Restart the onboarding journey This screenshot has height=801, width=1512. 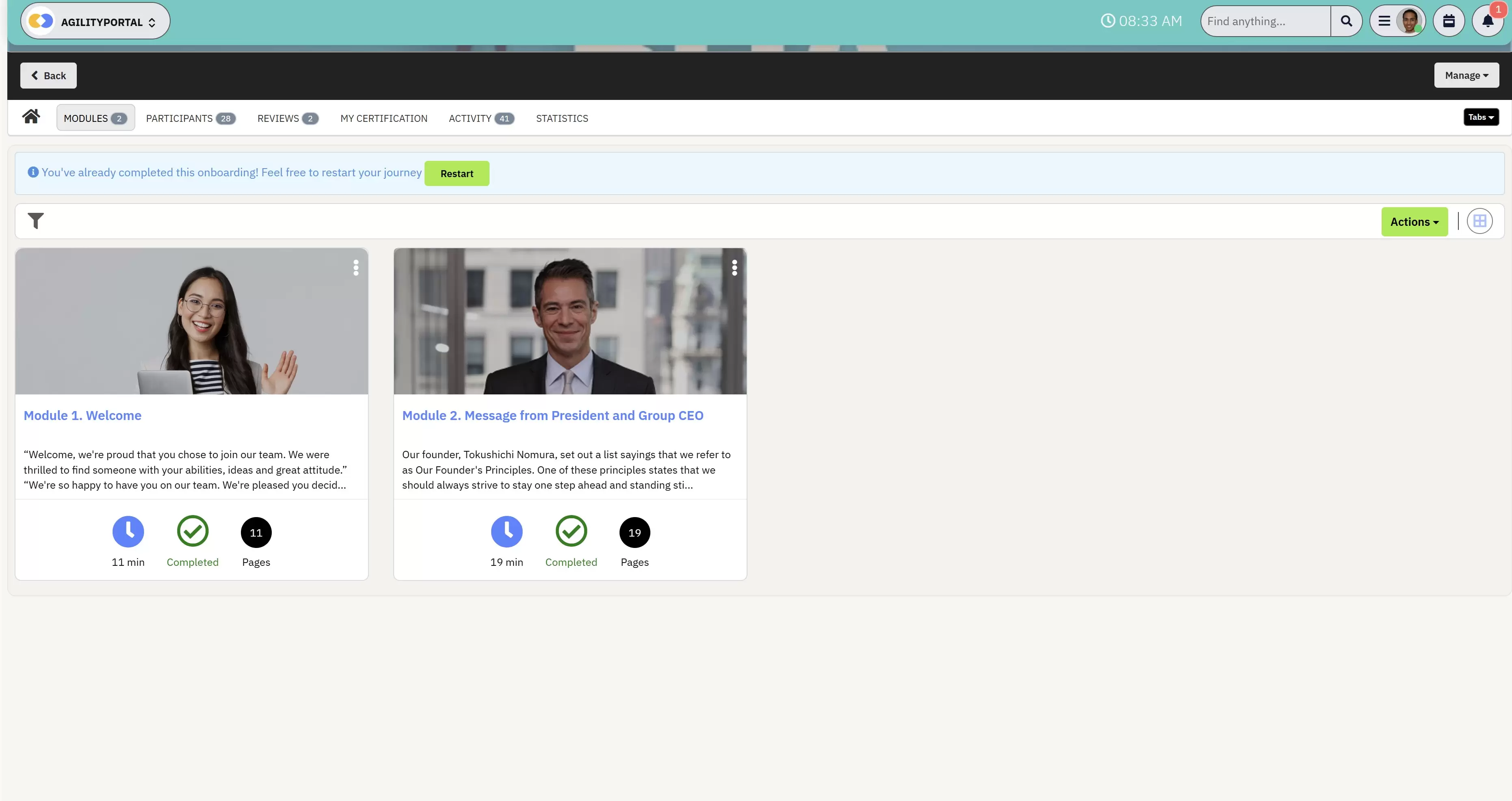click(x=457, y=174)
